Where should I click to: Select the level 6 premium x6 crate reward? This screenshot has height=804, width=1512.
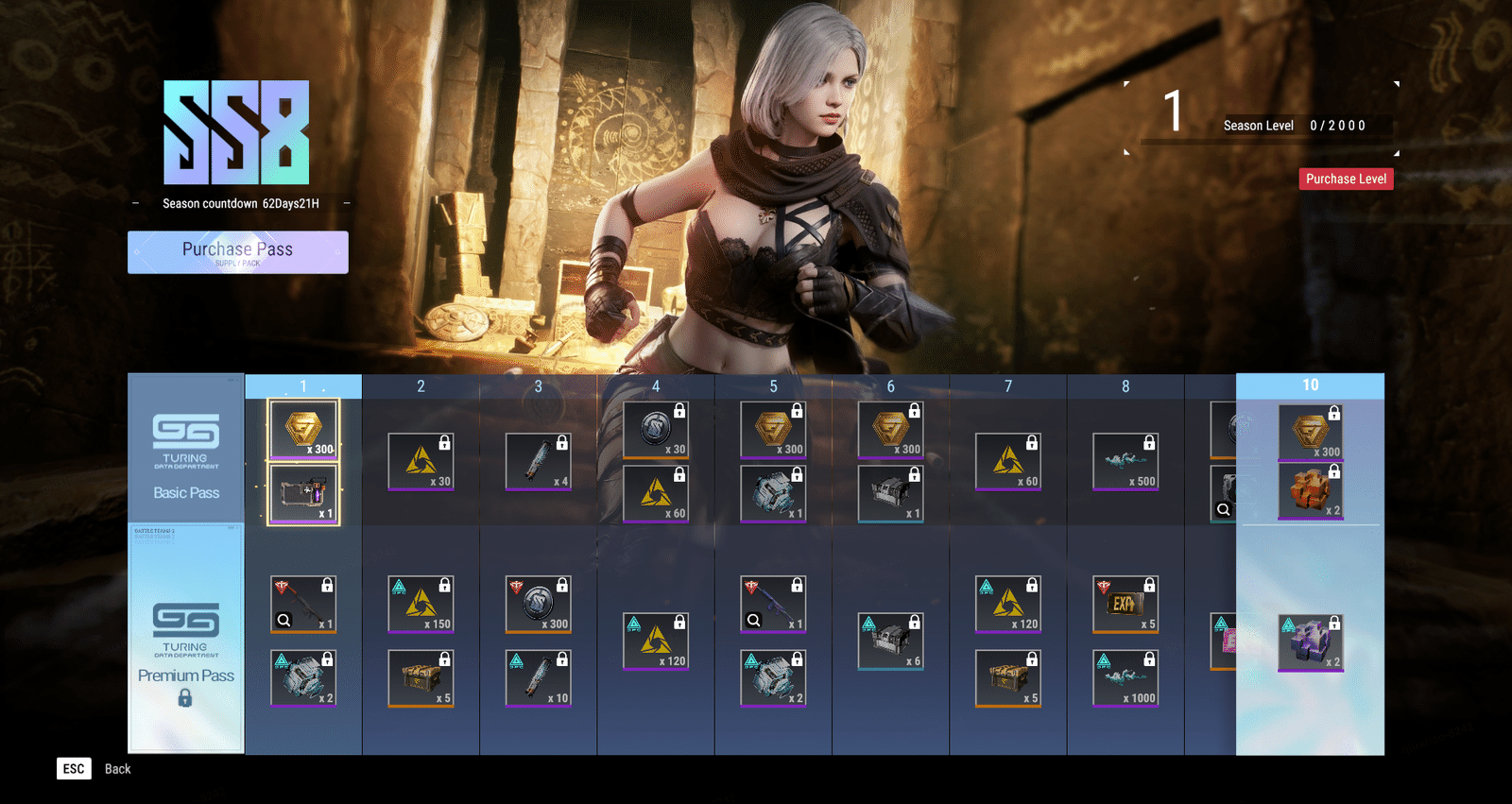click(890, 641)
